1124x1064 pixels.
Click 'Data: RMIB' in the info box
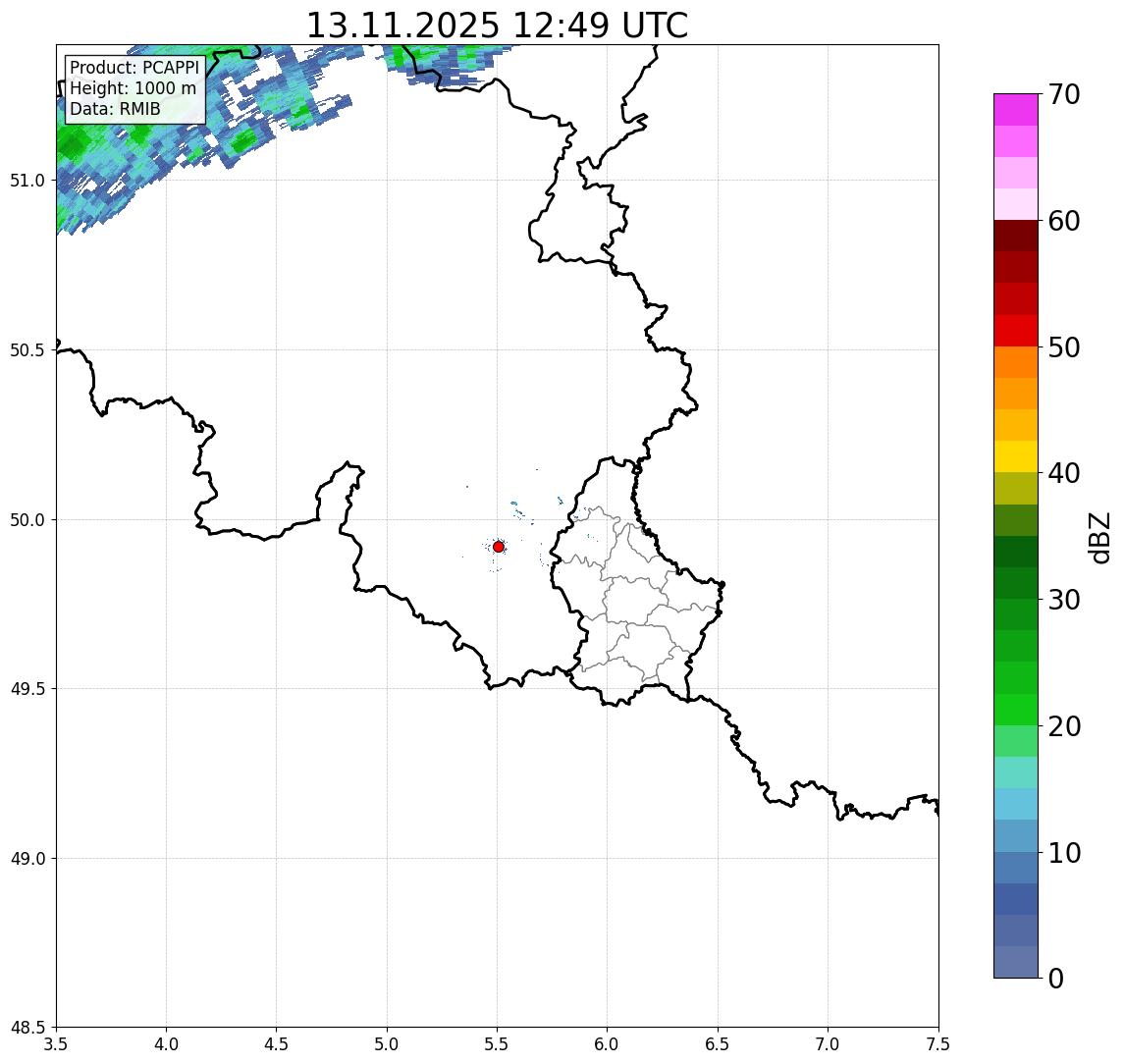coord(115,109)
